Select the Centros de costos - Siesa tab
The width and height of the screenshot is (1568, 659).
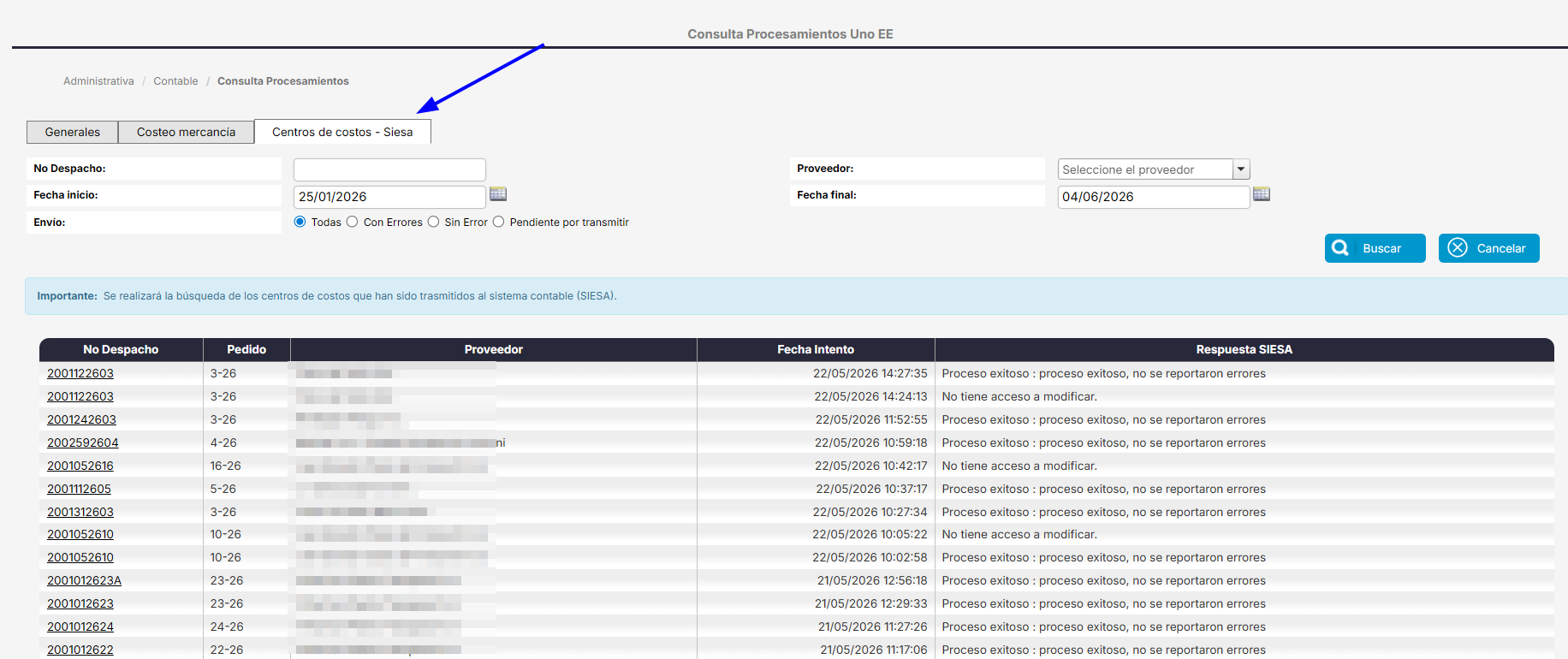pyautogui.click(x=342, y=132)
